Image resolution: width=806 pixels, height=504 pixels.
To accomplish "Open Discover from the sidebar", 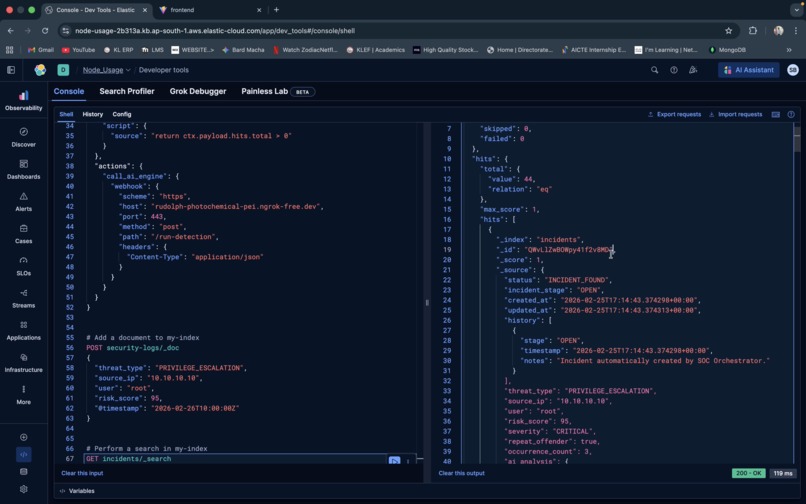I will (x=23, y=137).
